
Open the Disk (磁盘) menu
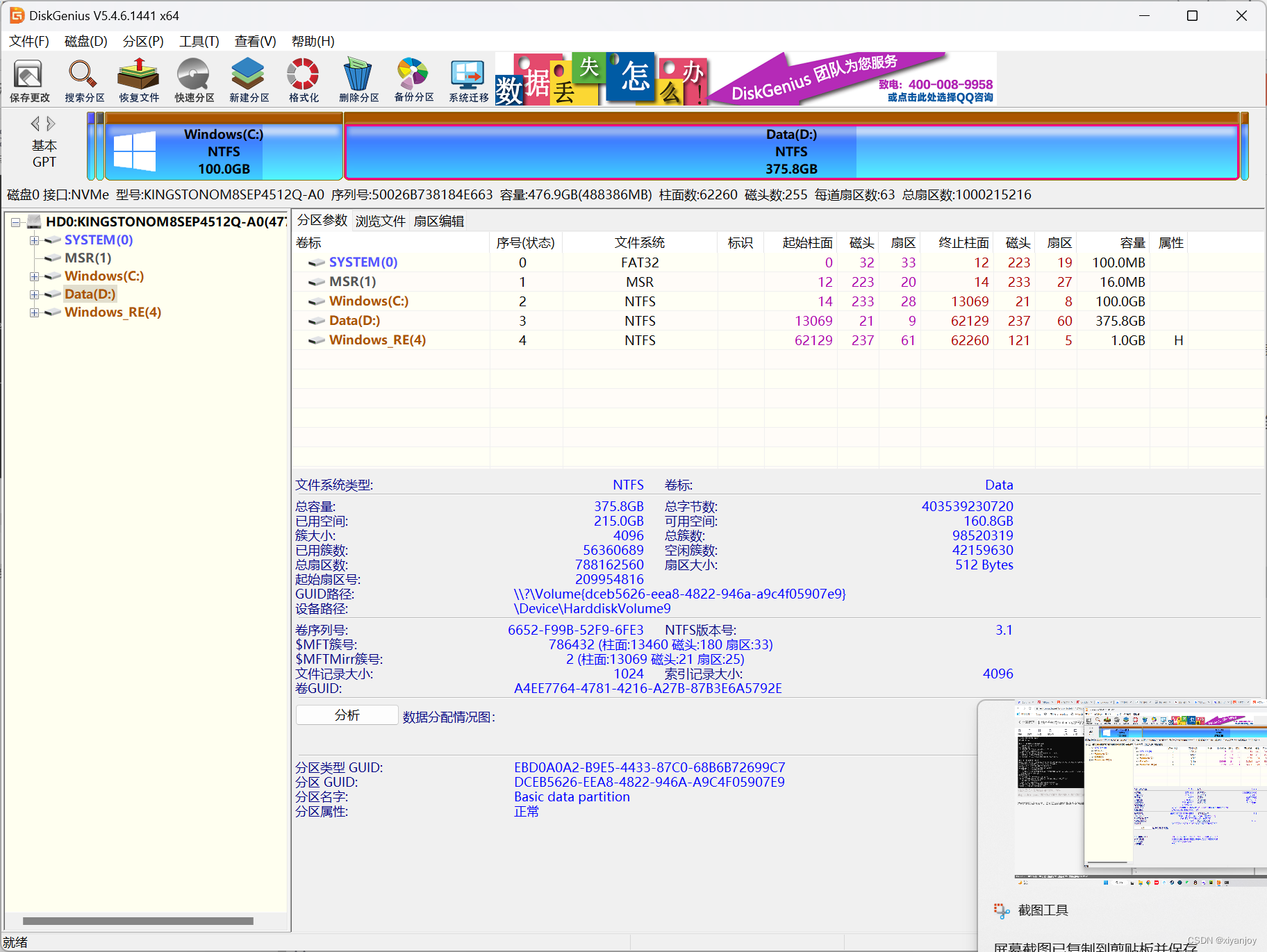(86, 41)
